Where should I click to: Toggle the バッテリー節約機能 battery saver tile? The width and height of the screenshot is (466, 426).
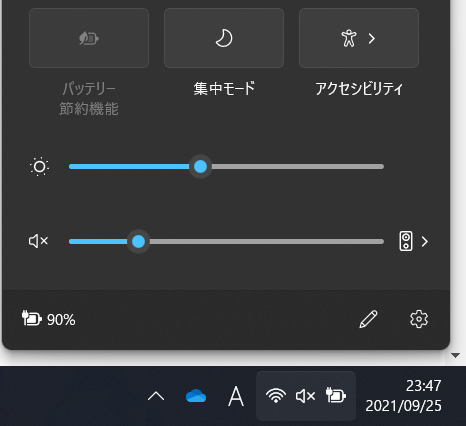point(89,38)
